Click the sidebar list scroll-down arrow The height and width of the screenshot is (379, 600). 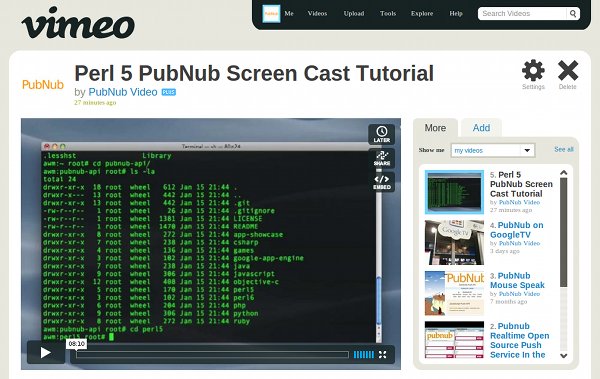click(x=563, y=355)
